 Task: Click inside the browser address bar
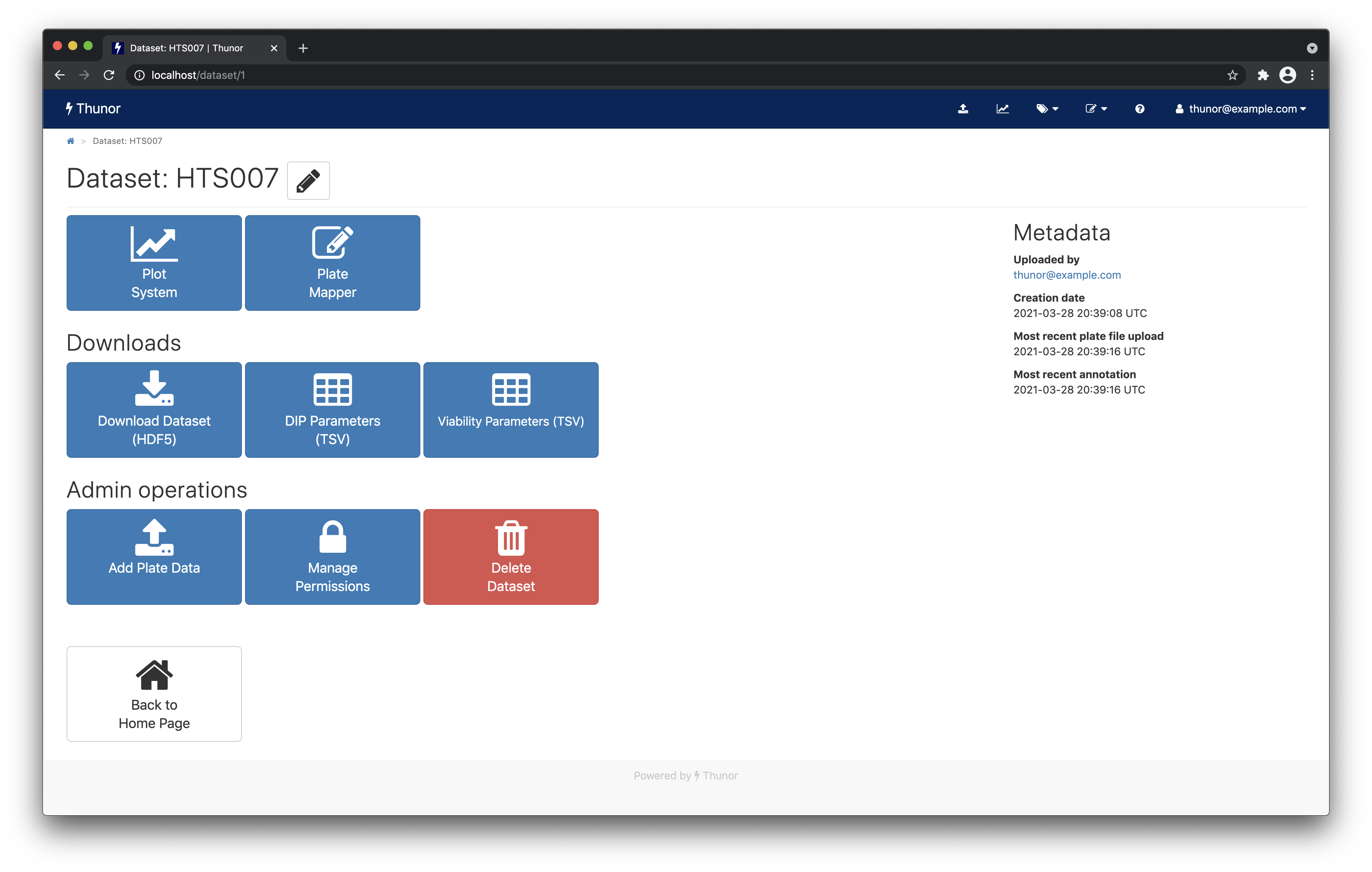tap(342, 75)
